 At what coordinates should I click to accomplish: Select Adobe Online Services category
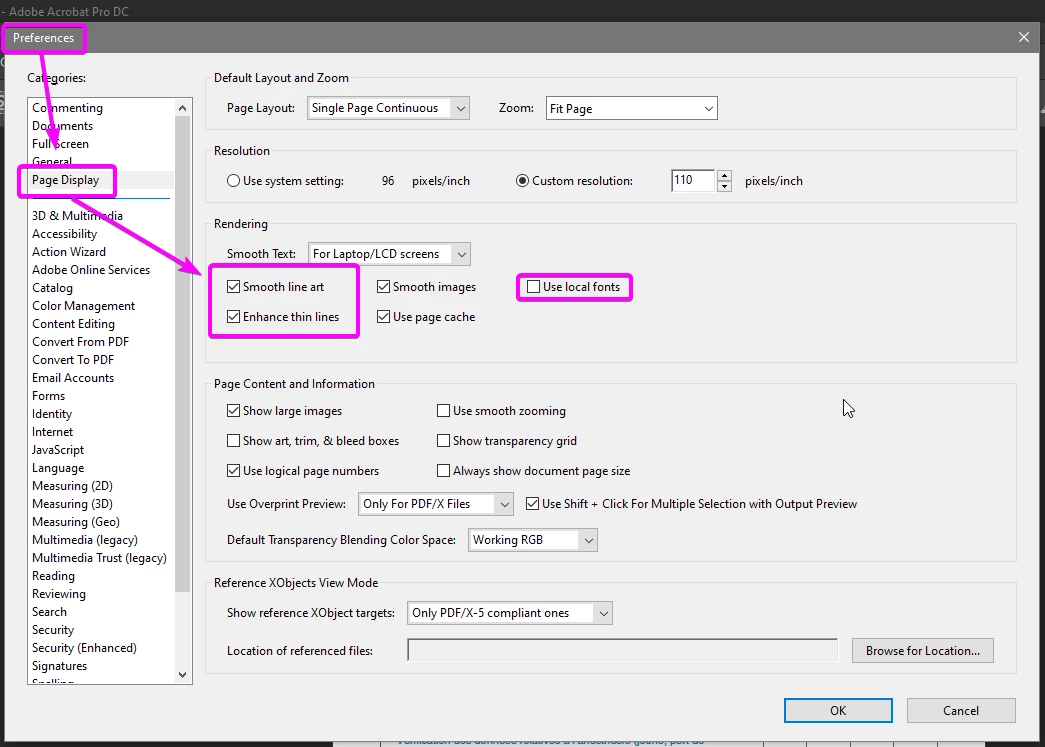pos(91,270)
